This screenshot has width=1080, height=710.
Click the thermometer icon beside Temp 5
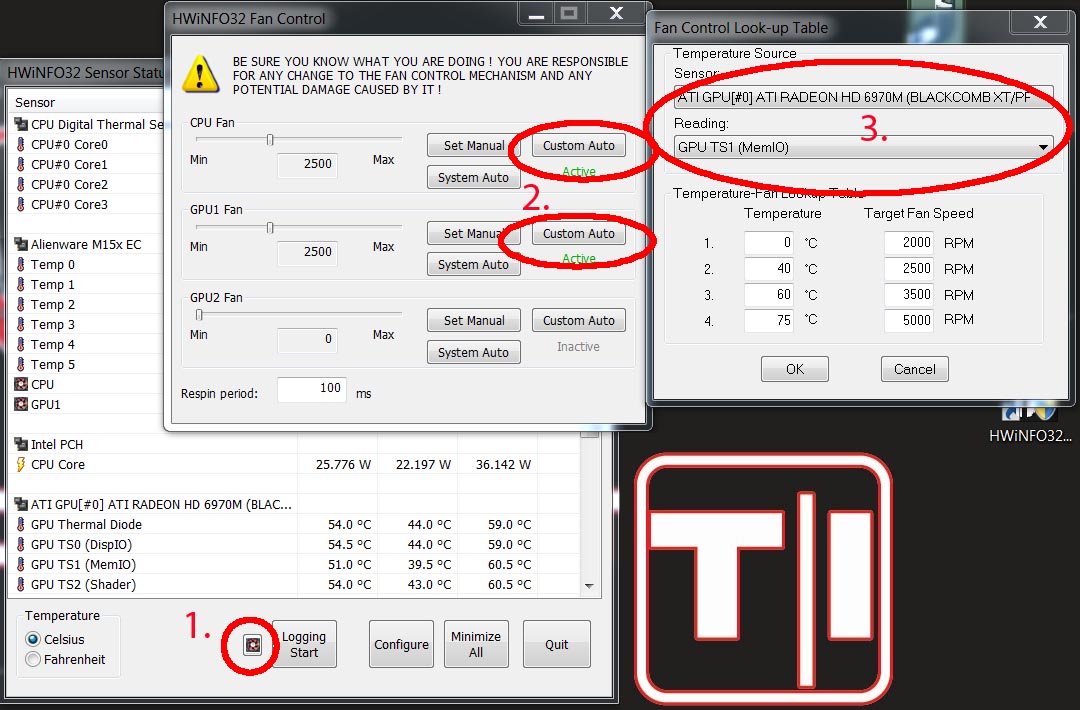point(21,364)
